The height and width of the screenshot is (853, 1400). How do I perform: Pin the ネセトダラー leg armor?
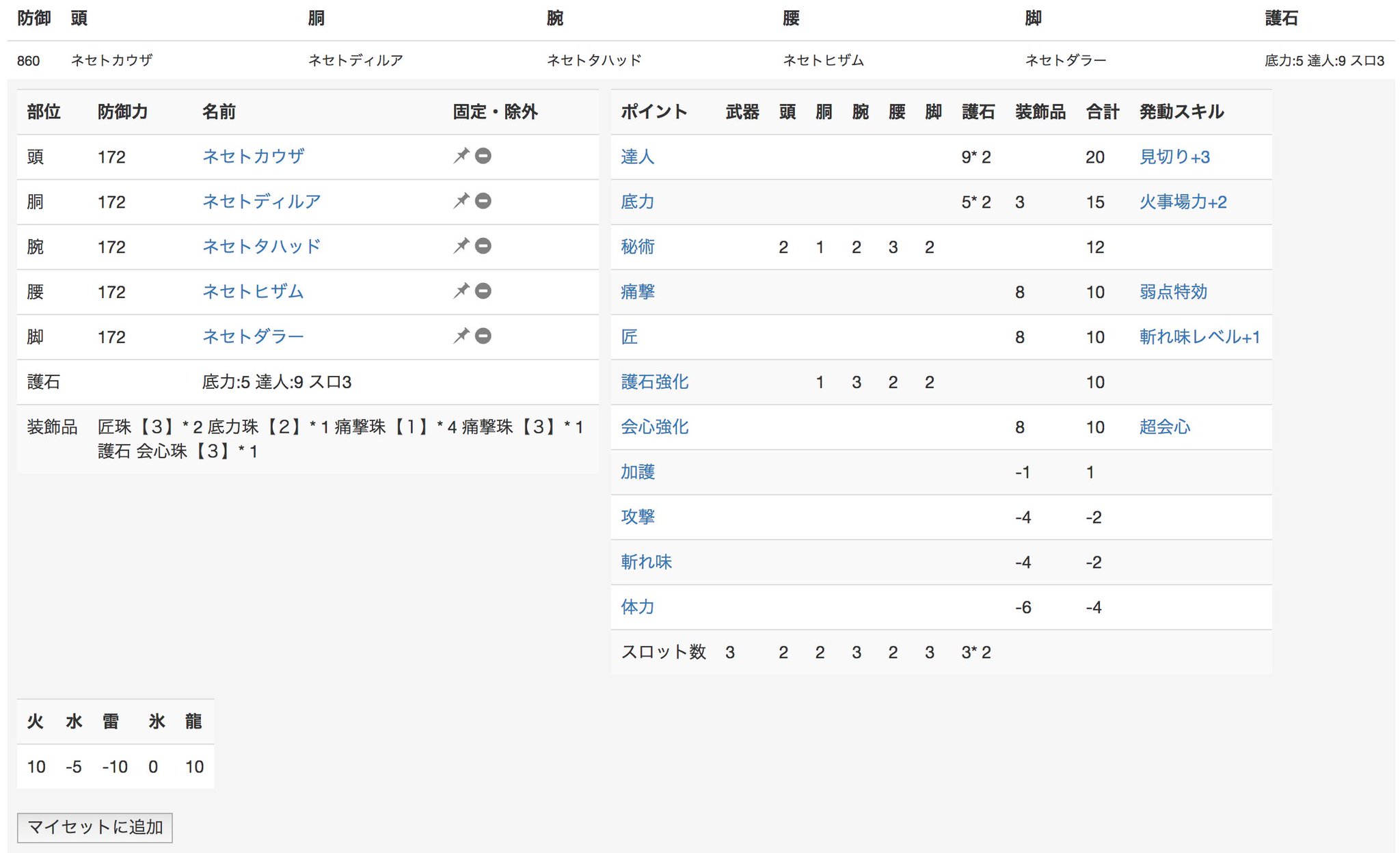461,336
